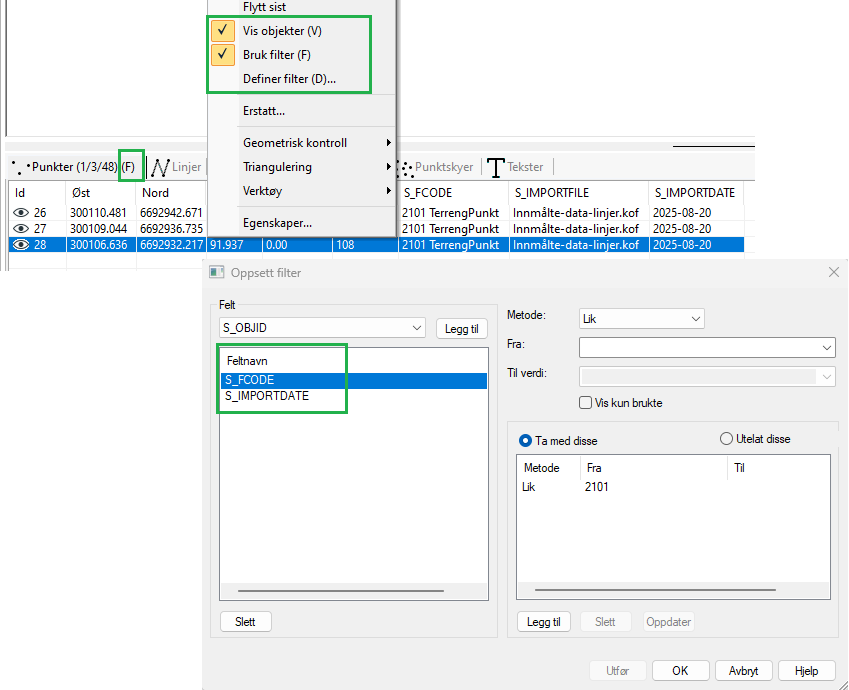
Task: Expand the Metode dropdown set to Lik
Action: pyautogui.click(x=696, y=318)
